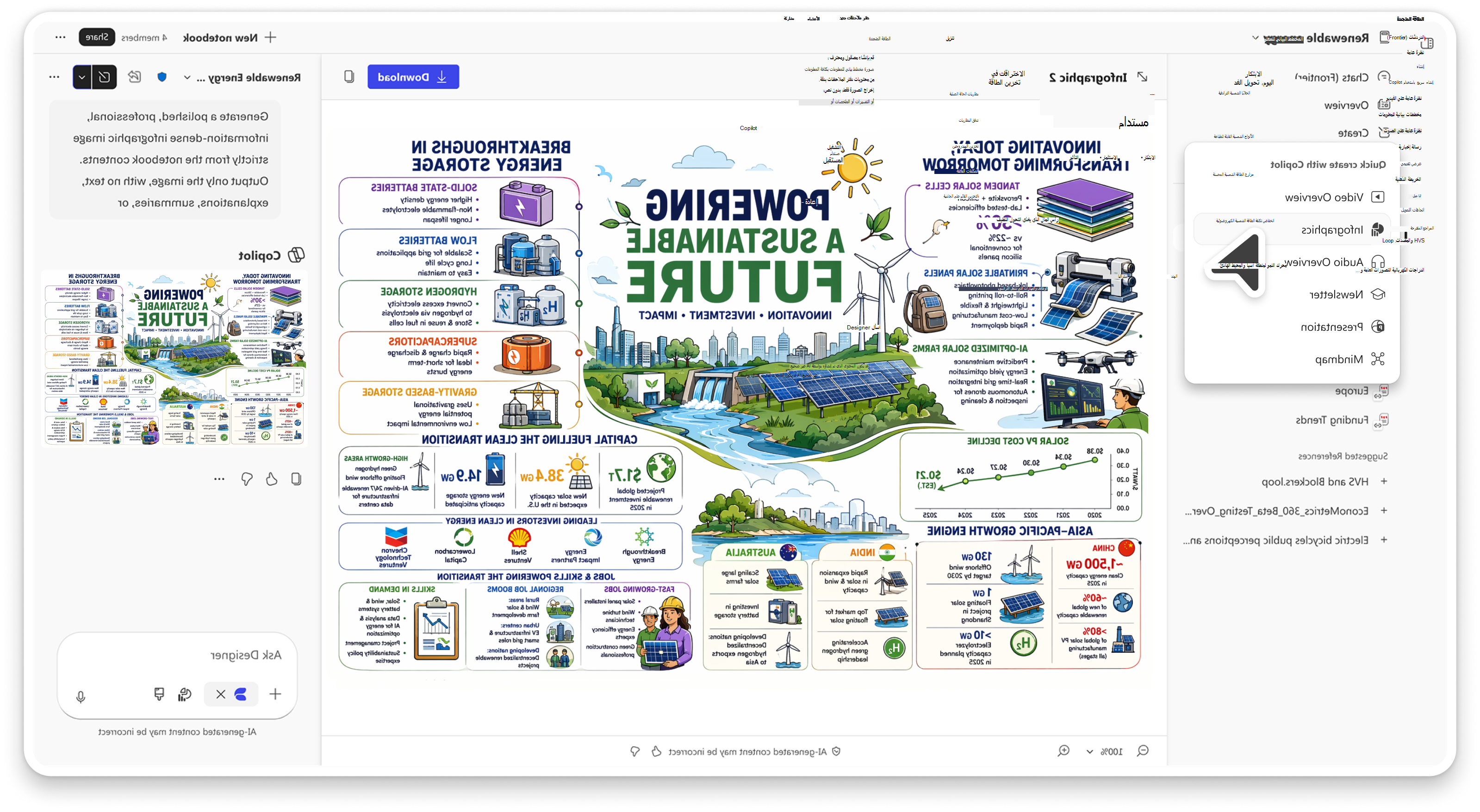This screenshot has height=812, width=1480.
Task: Open the 100% zoom level dropdown
Action: pos(1104,752)
